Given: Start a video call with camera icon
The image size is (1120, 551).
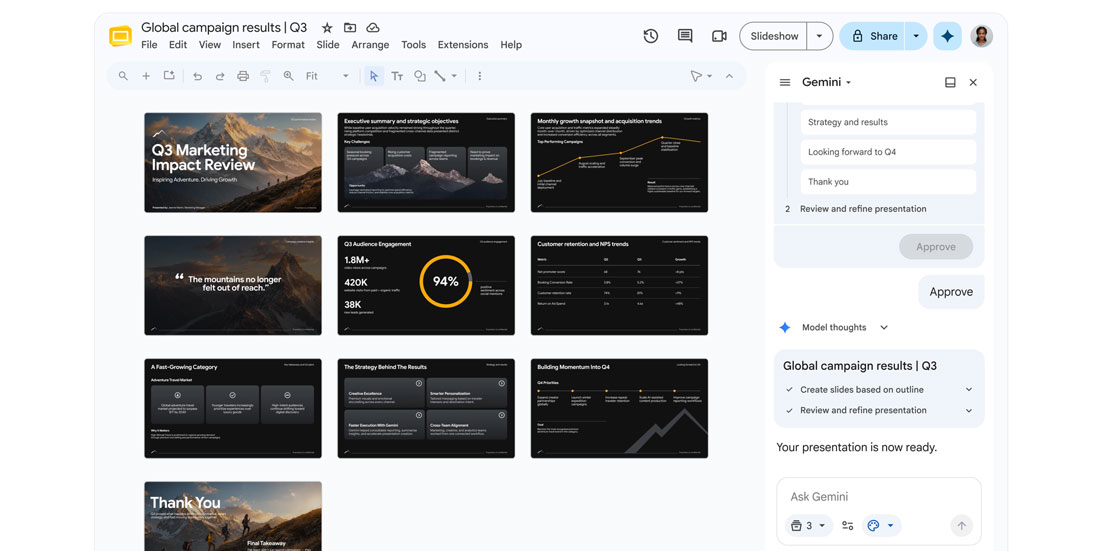Looking at the screenshot, I should [719, 36].
